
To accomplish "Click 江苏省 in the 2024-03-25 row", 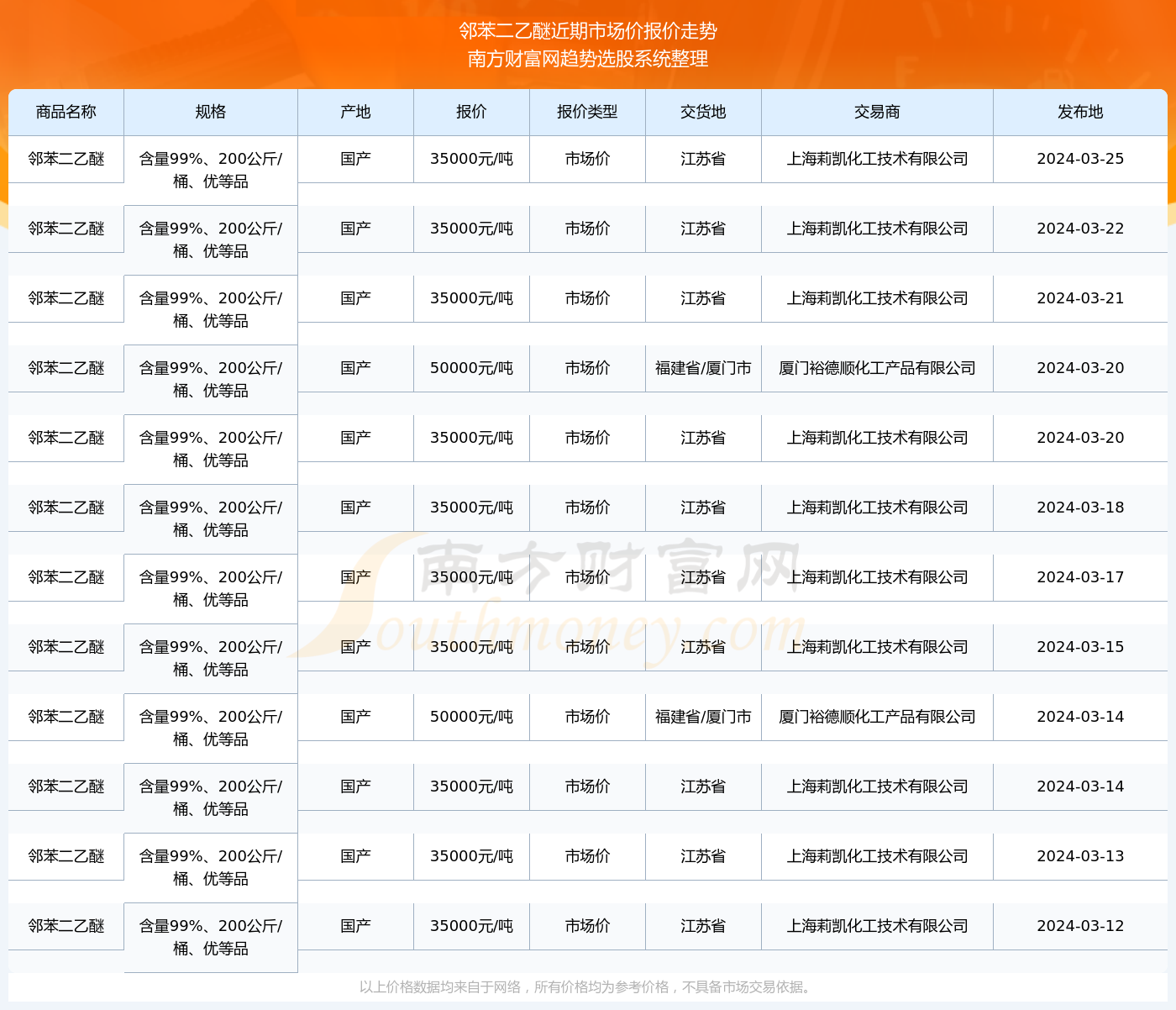I will (704, 159).
